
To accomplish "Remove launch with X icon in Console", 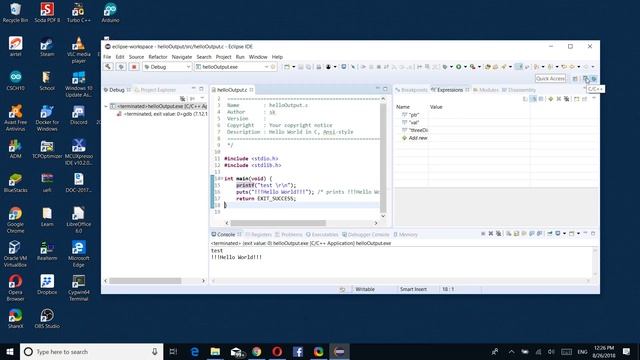I will (x=491, y=234).
